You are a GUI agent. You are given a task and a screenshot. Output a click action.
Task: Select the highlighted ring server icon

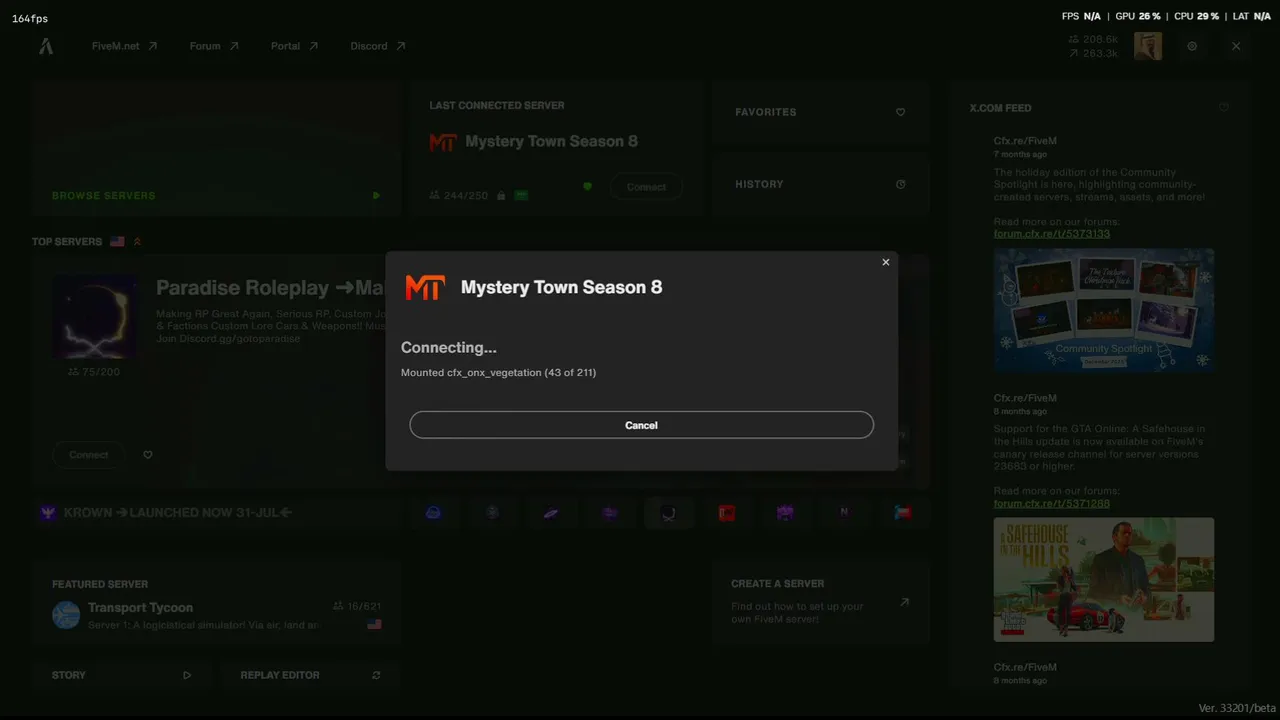(x=669, y=513)
